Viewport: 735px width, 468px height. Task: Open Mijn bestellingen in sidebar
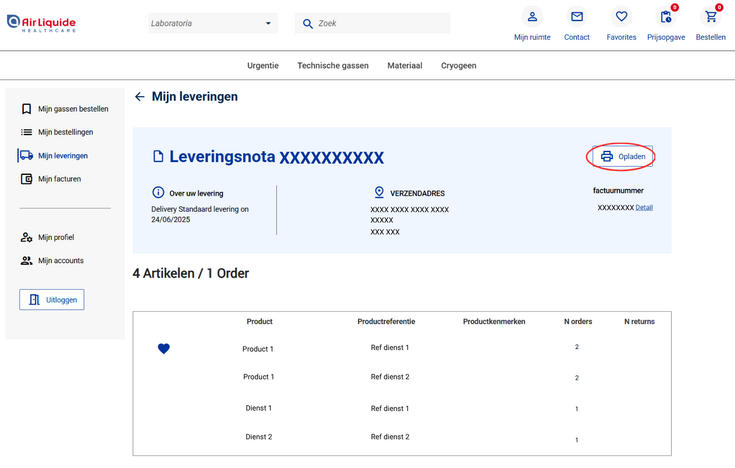point(66,132)
